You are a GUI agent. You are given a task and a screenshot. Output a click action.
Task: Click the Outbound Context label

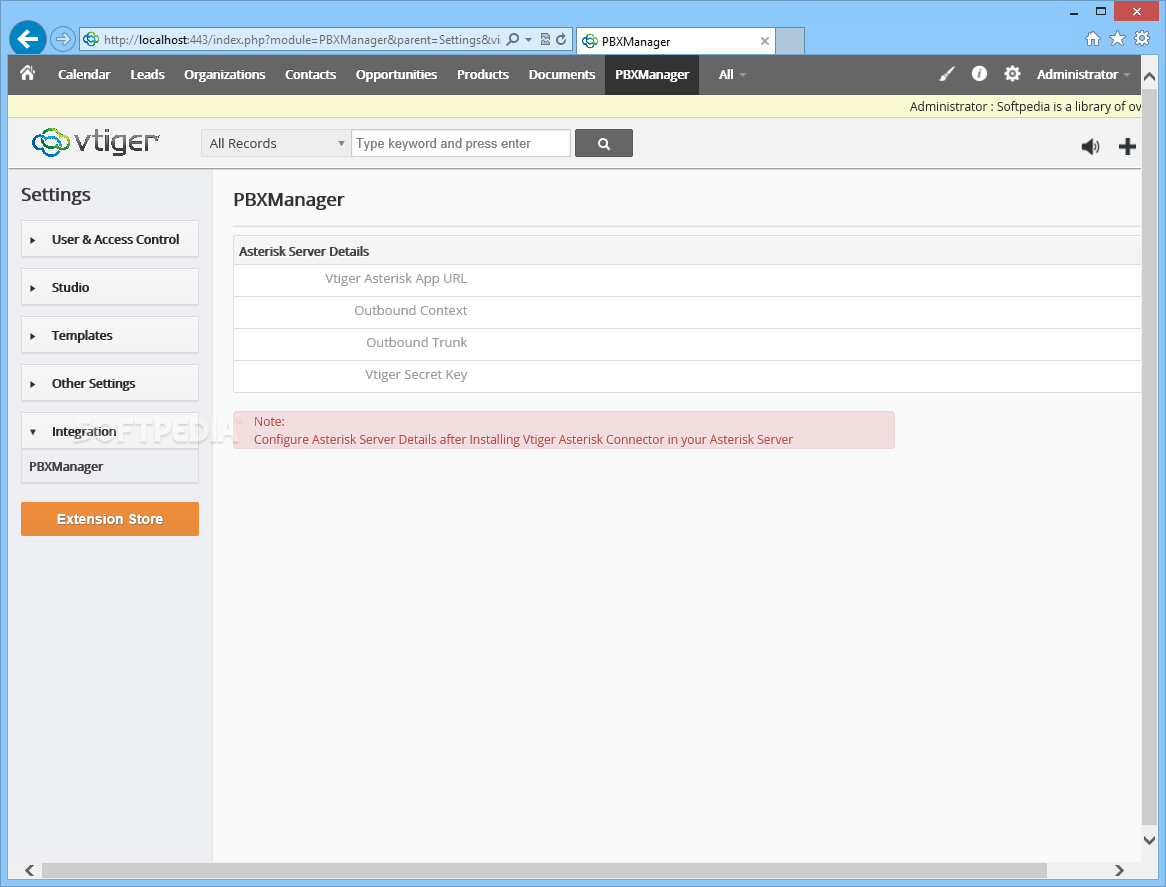click(x=410, y=311)
